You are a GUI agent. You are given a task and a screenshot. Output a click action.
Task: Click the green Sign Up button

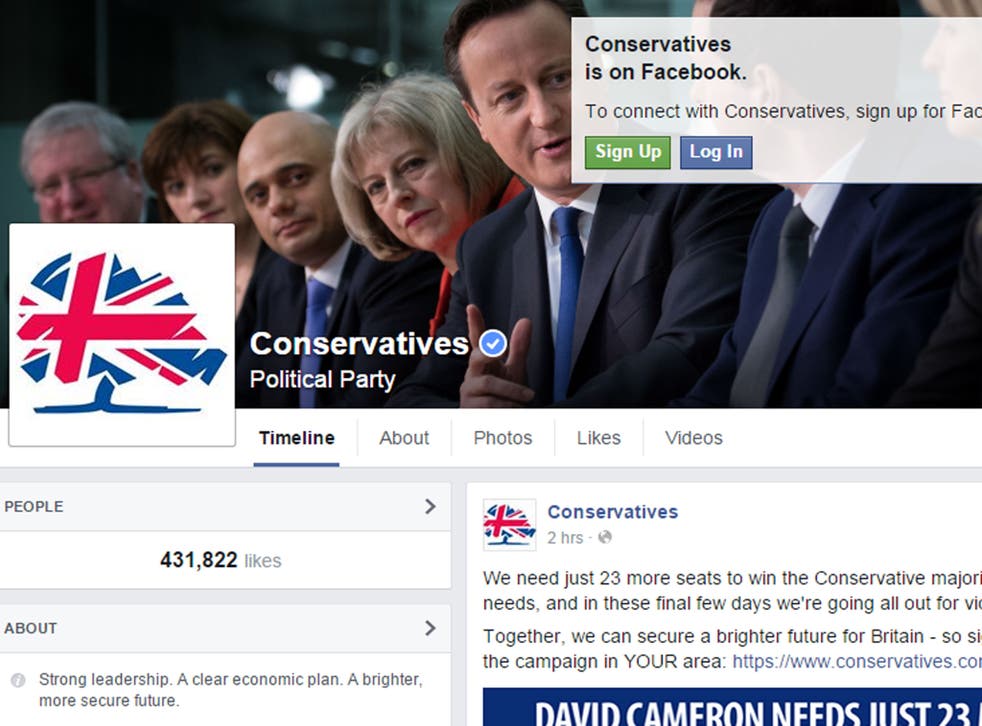(x=628, y=152)
